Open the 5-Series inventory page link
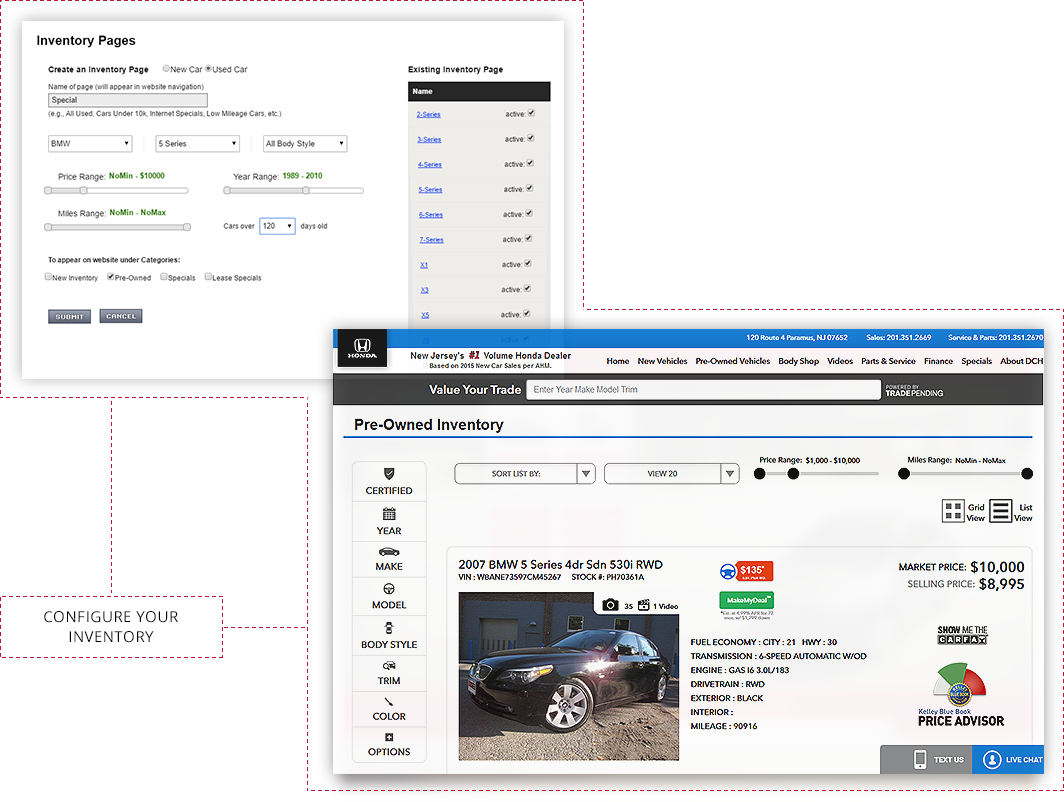 [x=430, y=190]
